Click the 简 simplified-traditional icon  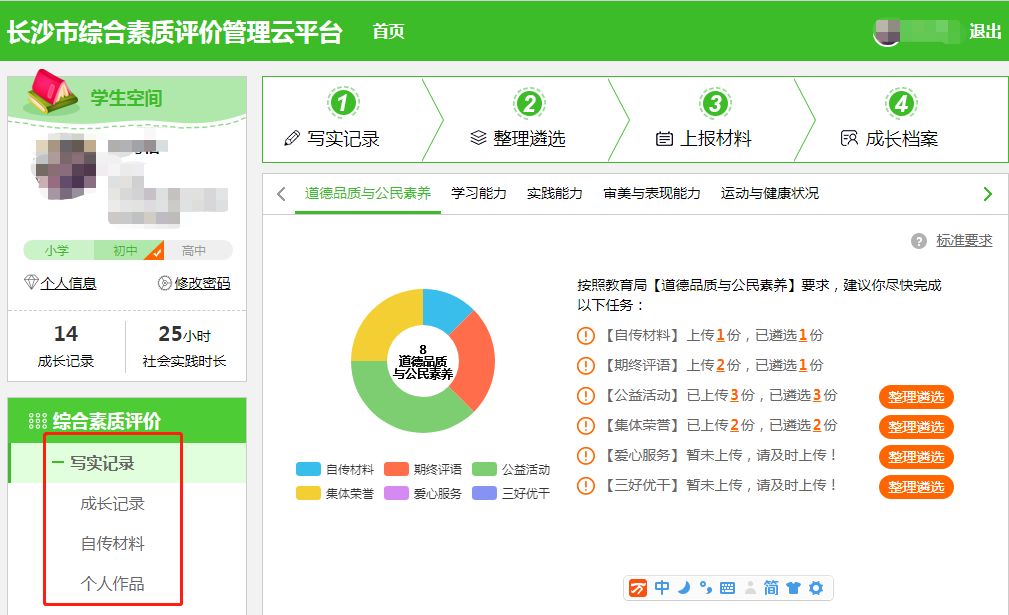(x=770, y=588)
